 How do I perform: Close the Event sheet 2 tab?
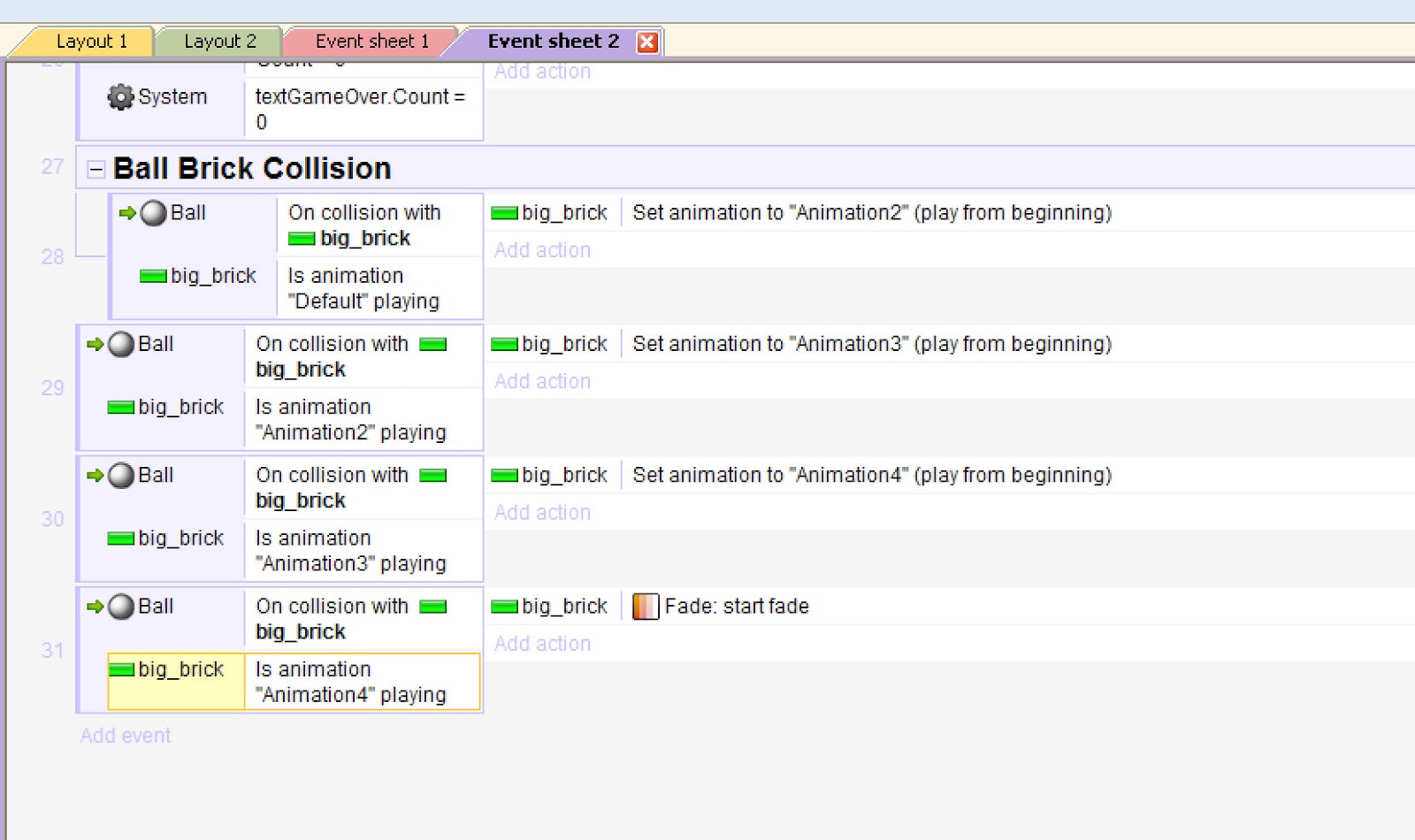[648, 42]
